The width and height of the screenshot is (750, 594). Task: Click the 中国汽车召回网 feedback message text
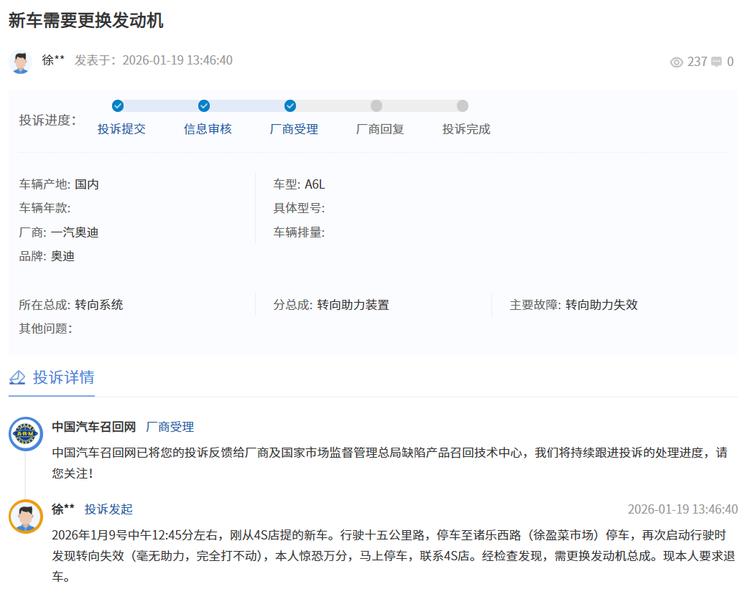pyautogui.click(x=390, y=463)
